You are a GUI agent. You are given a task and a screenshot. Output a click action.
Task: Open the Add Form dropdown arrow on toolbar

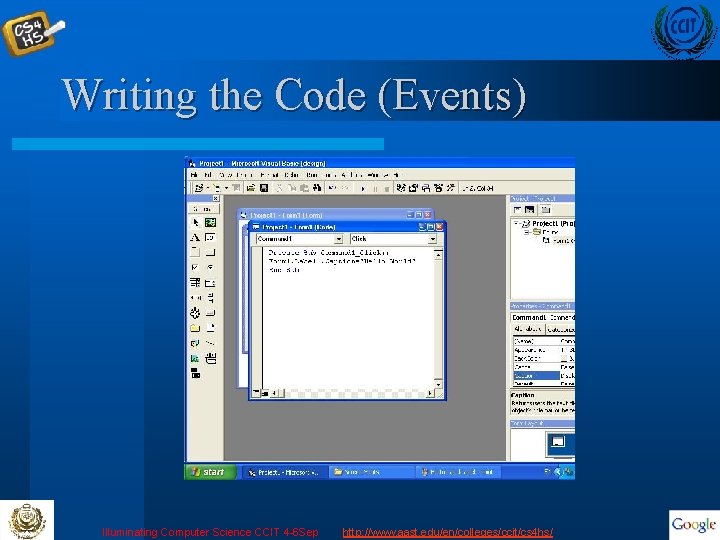(x=226, y=188)
